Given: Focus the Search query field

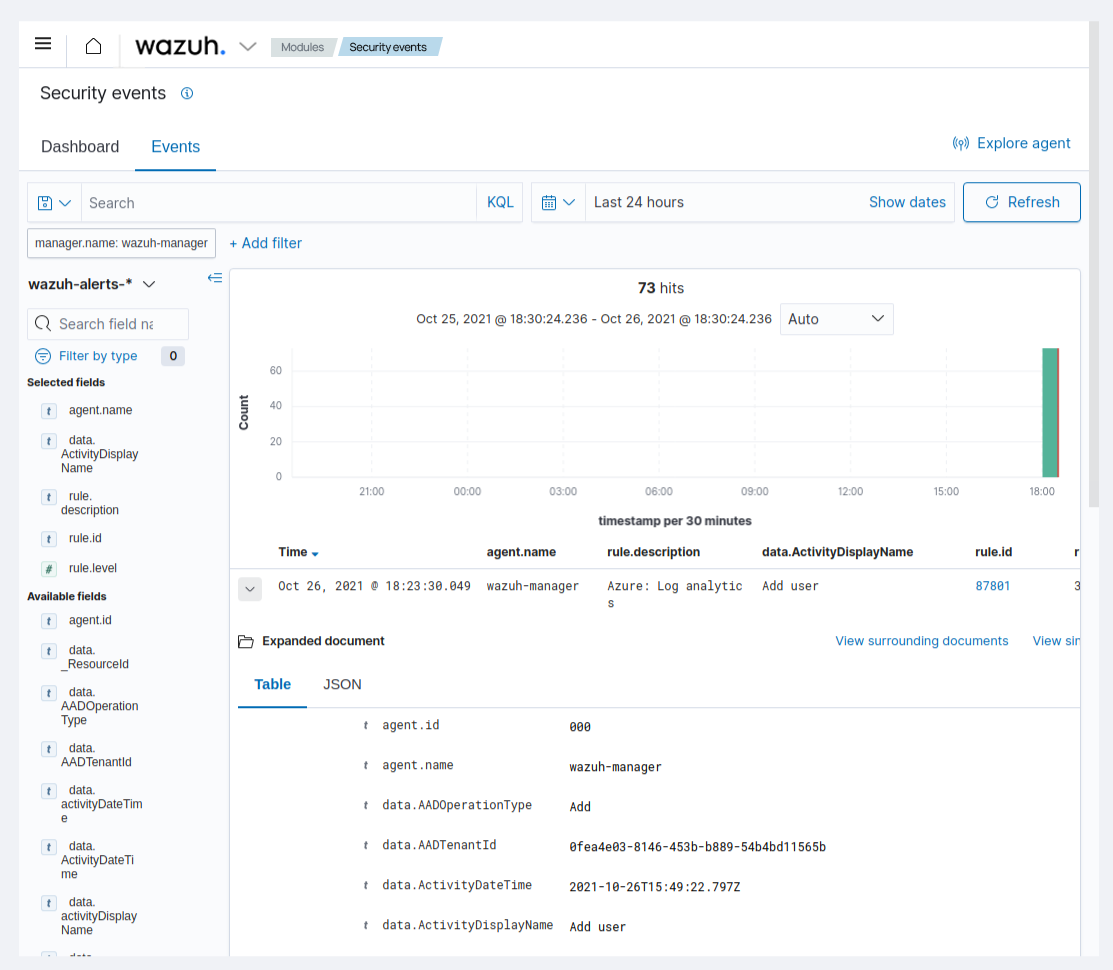Looking at the screenshot, I should (x=279, y=203).
